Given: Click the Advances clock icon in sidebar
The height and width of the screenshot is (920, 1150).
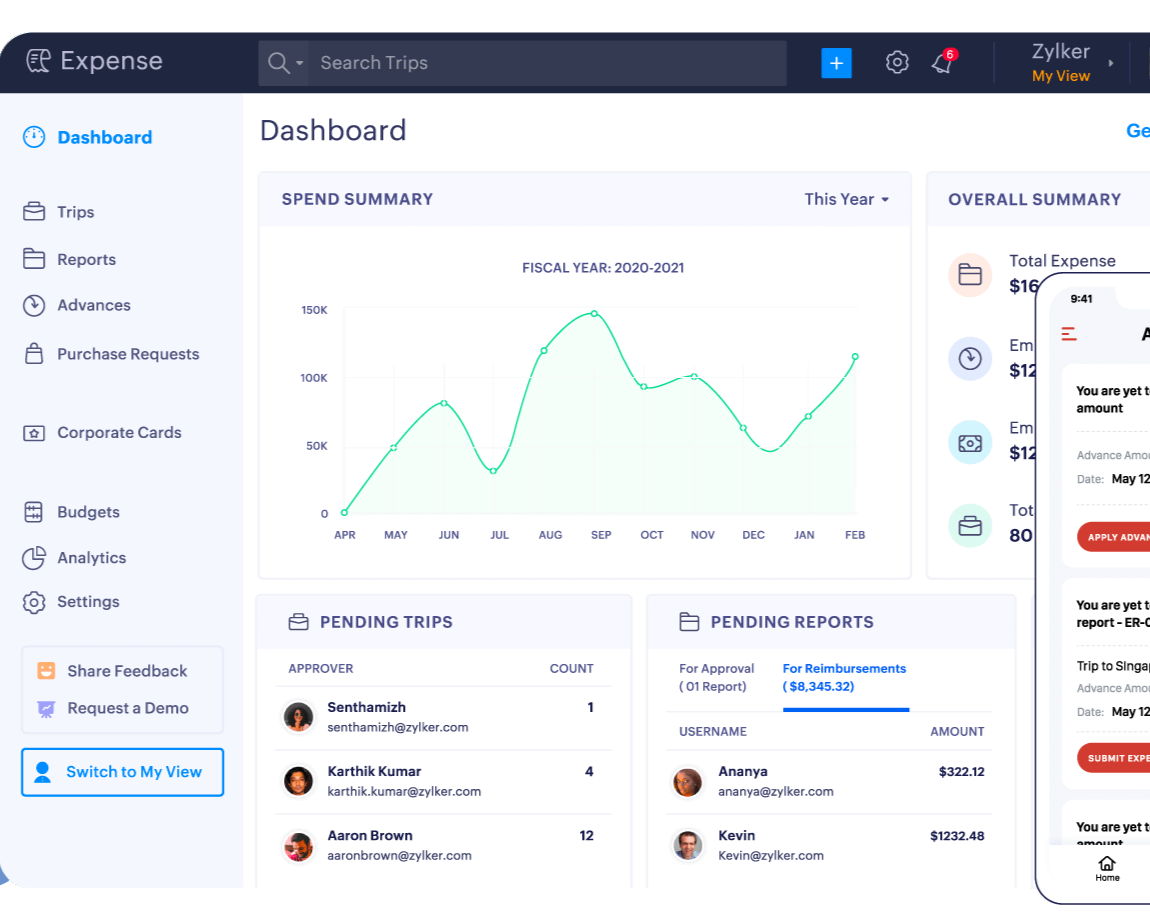Looking at the screenshot, I should point(34,306).
